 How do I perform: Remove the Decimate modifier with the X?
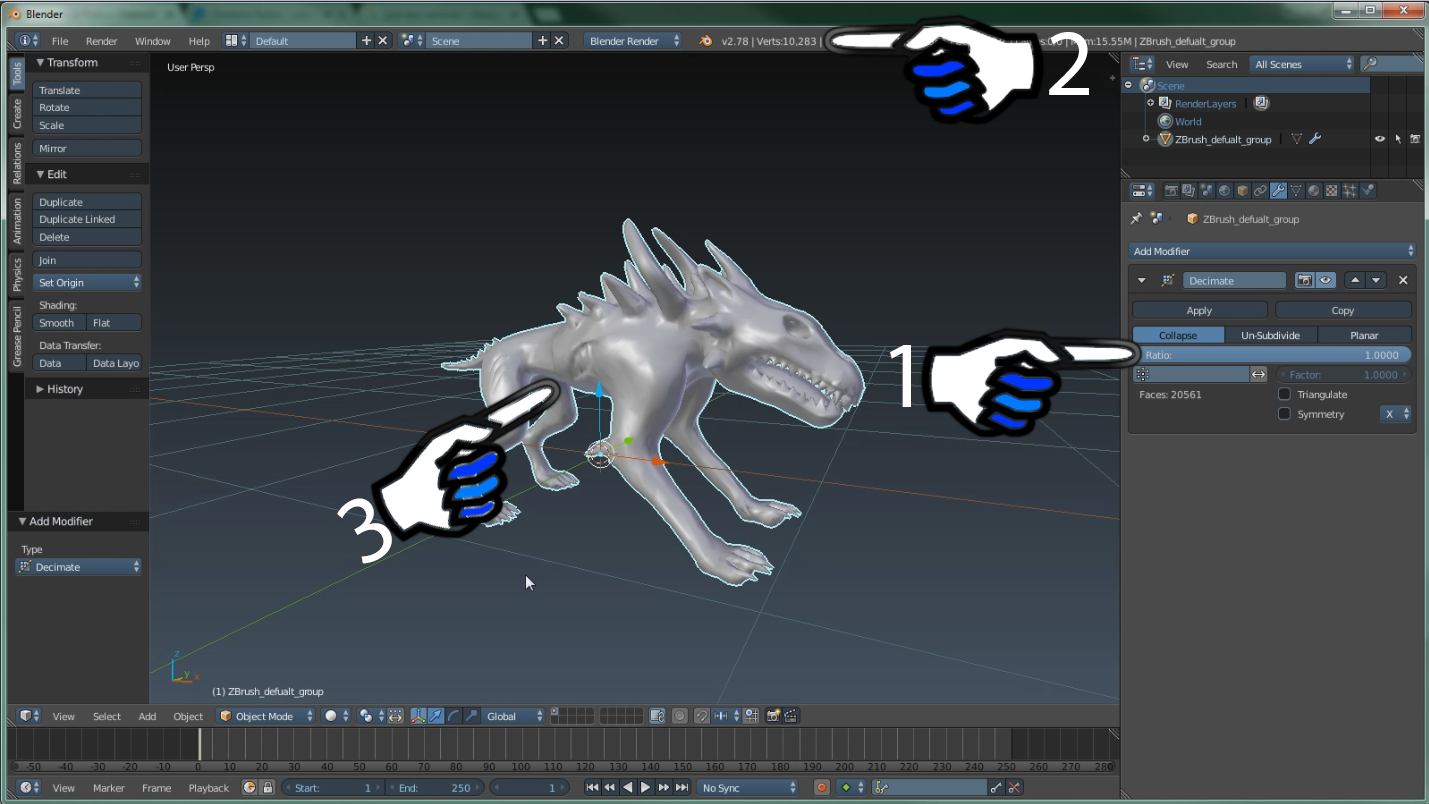pyautogui.click(x=1403, y=280)
